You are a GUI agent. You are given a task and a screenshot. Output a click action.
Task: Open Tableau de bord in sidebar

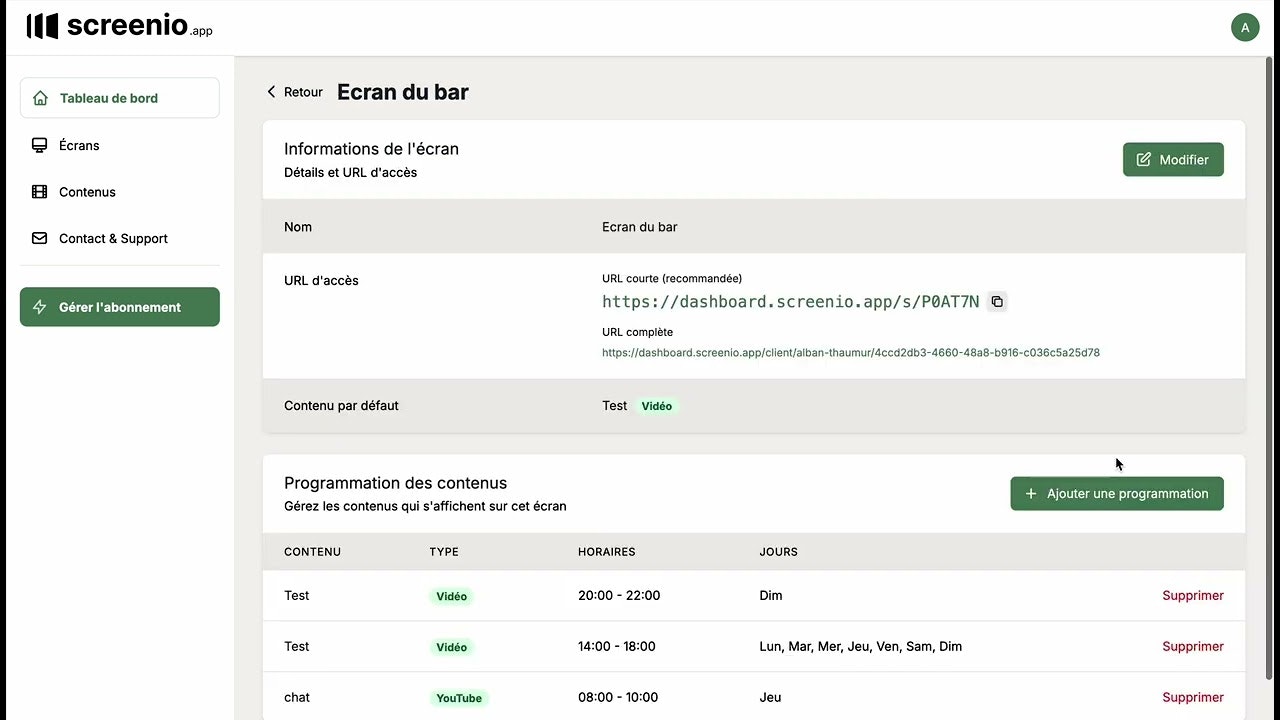119,98
